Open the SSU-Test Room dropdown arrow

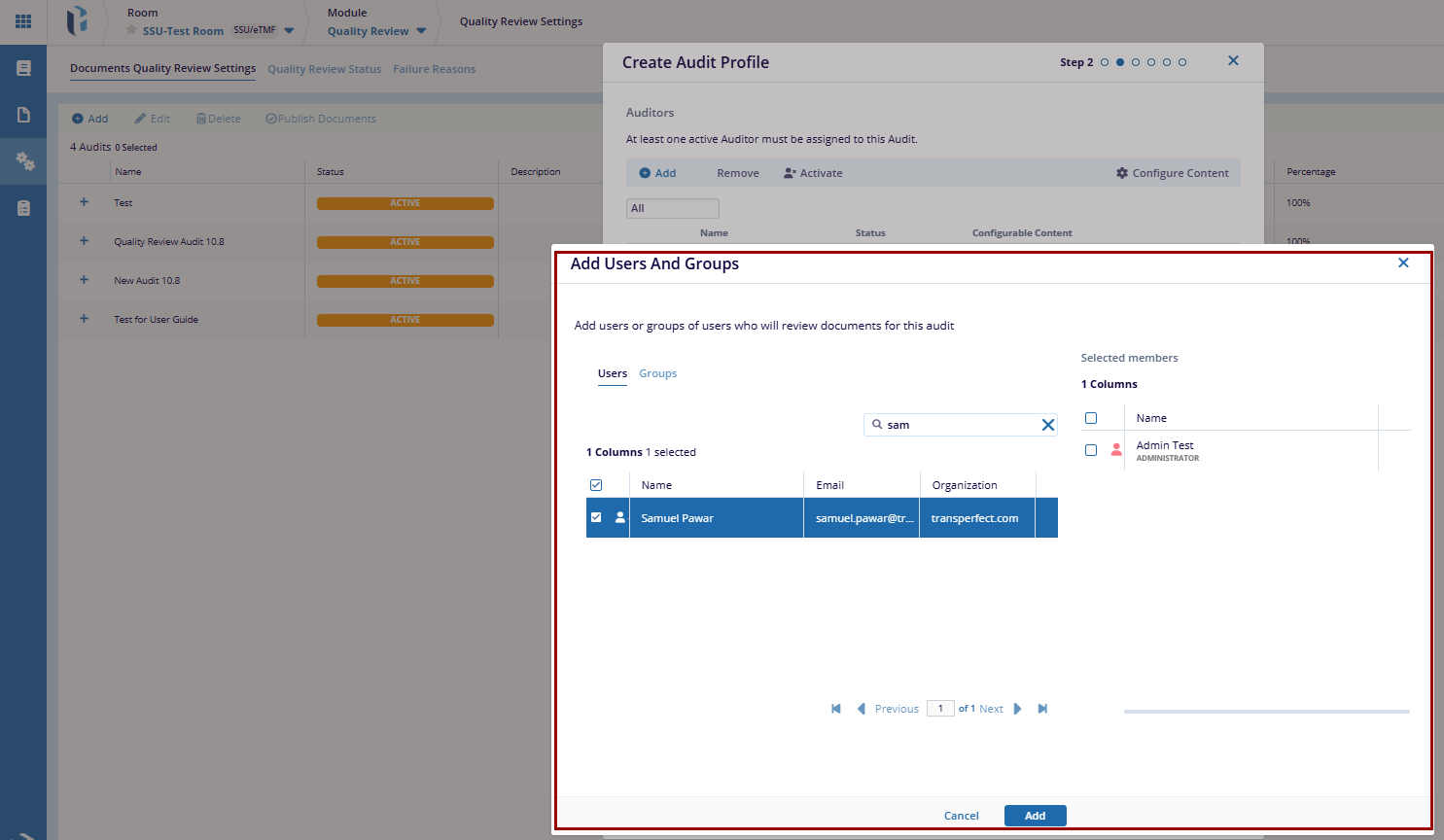[289, 31]
